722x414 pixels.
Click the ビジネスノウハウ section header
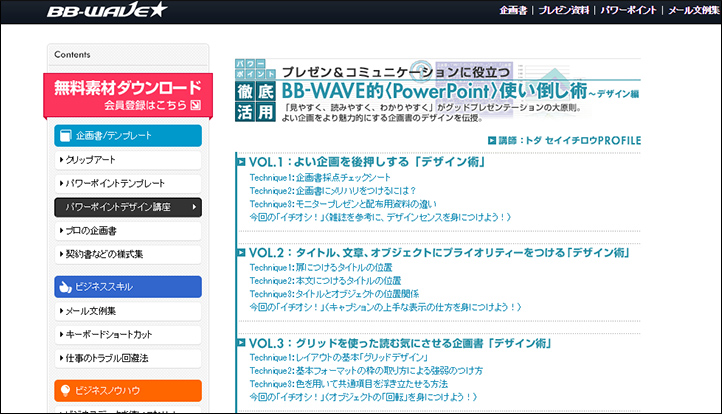[128, 391]
